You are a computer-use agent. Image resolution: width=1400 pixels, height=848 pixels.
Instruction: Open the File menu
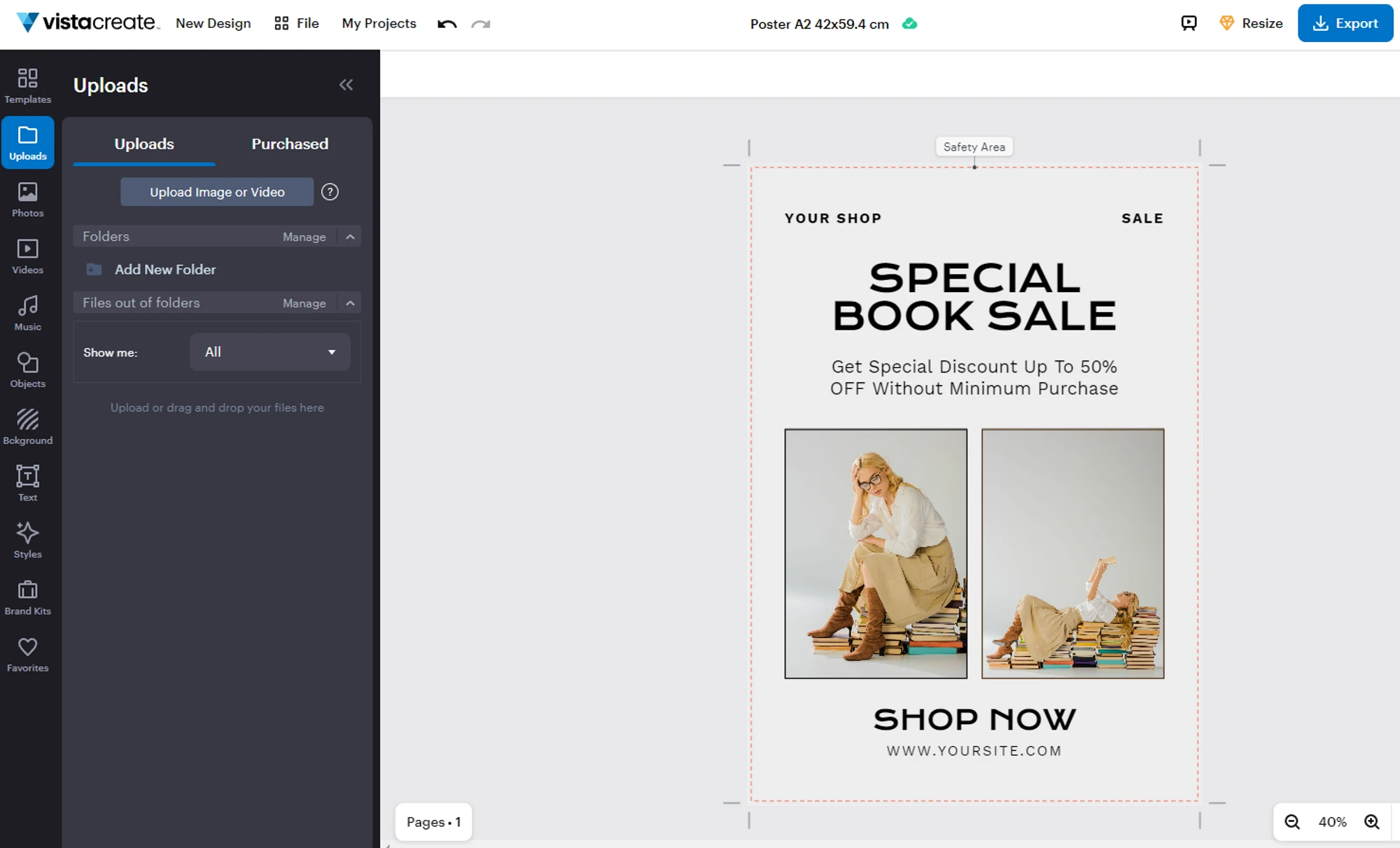[297, 23]
